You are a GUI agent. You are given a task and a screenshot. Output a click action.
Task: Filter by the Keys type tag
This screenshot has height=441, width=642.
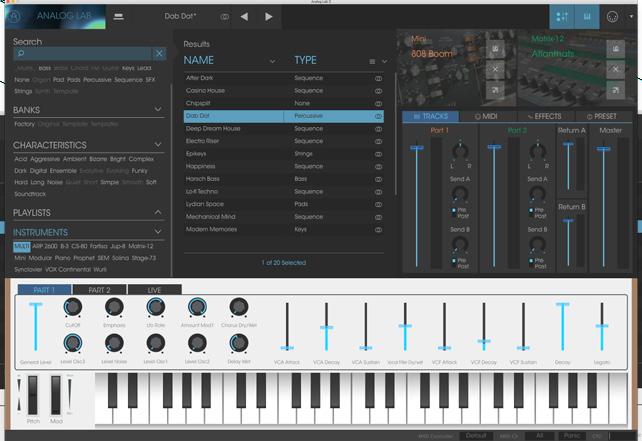coord(128,68)
